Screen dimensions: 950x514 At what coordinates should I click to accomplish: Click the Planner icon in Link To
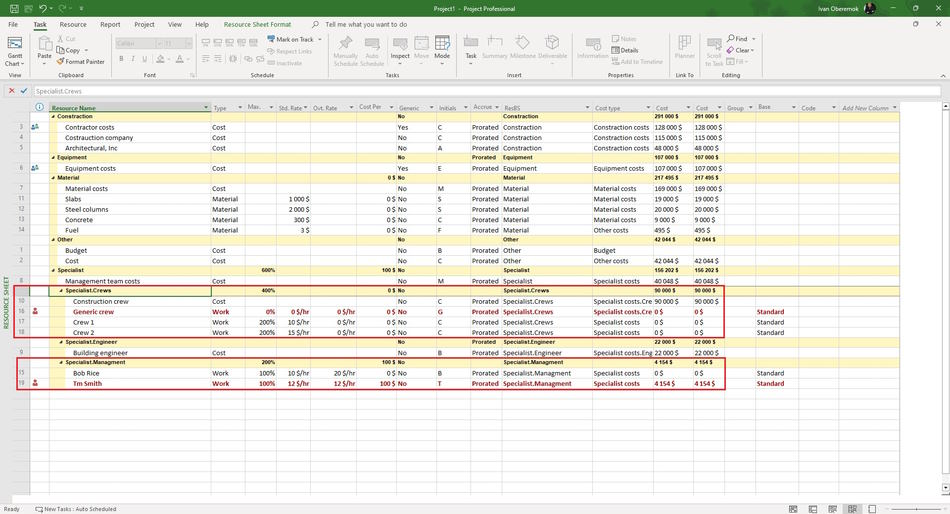685,42
